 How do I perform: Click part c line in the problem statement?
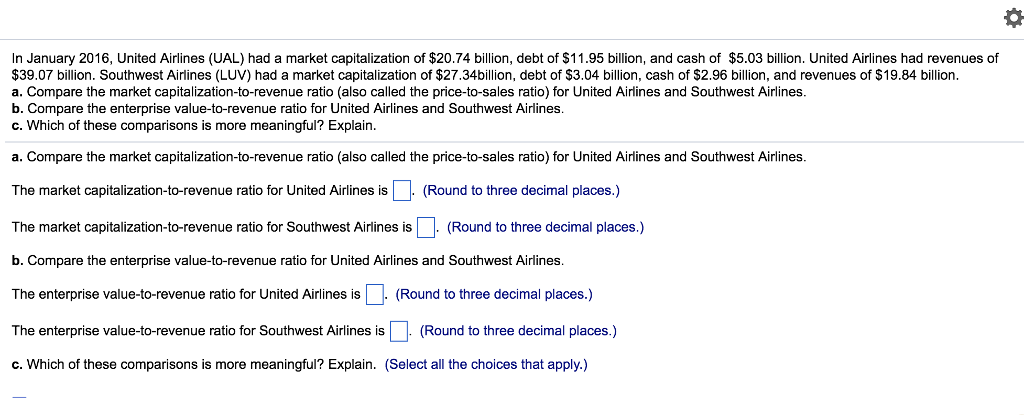pos(194,125)
